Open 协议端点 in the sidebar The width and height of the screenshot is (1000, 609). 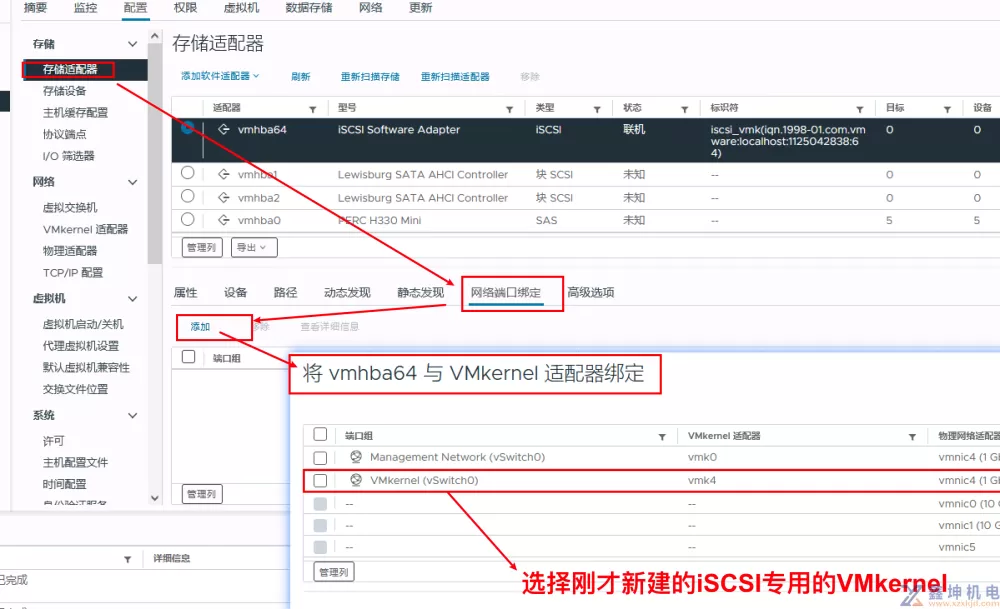64,134
